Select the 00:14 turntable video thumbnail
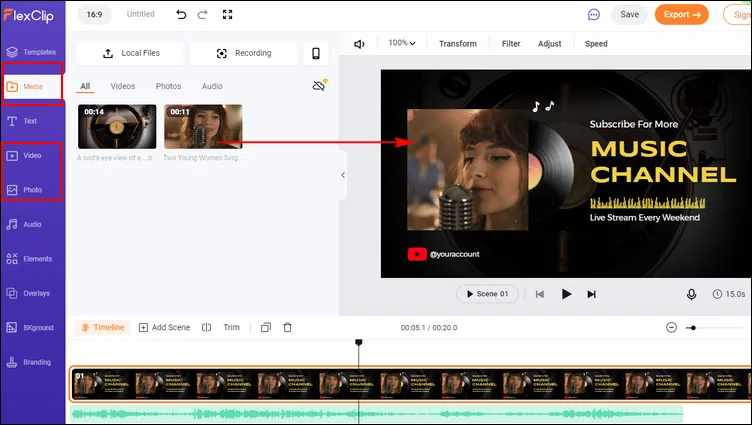 [x=117, y=127]
